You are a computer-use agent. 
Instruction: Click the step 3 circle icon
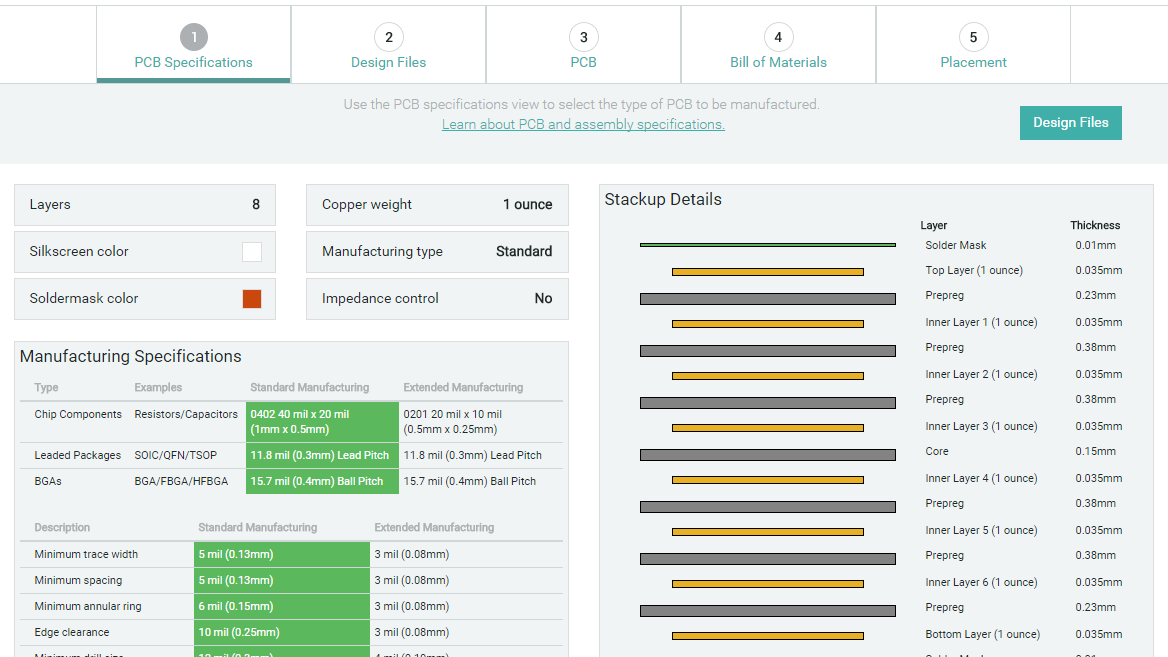pyautogui.click(x=583, y=38)
